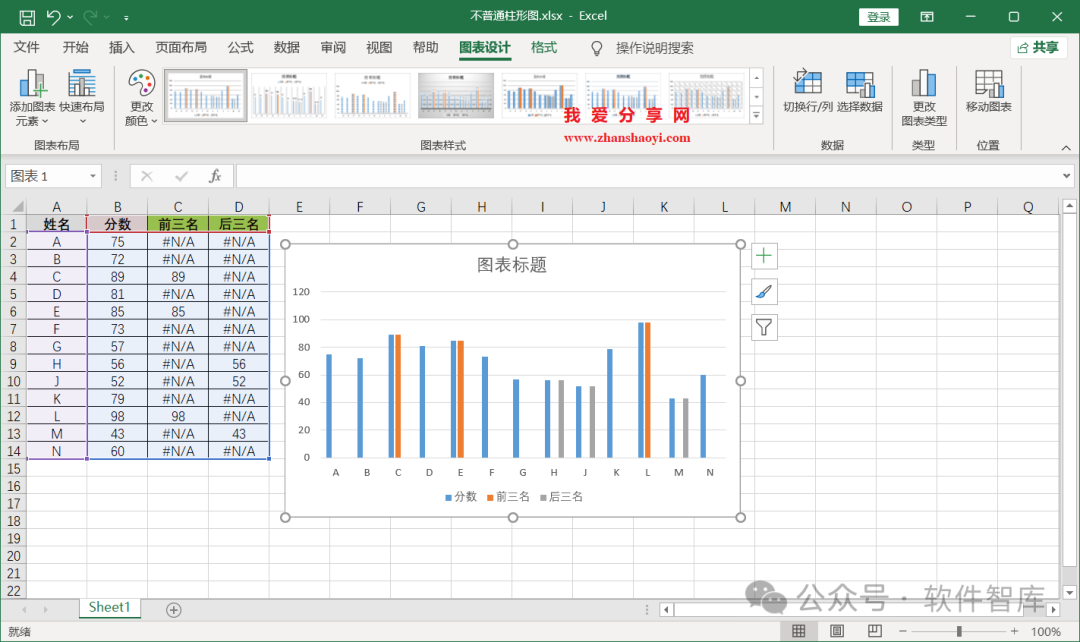Select the chart title 图表标题
This screenshot has width=1080, height=642.
pos(512,265)
